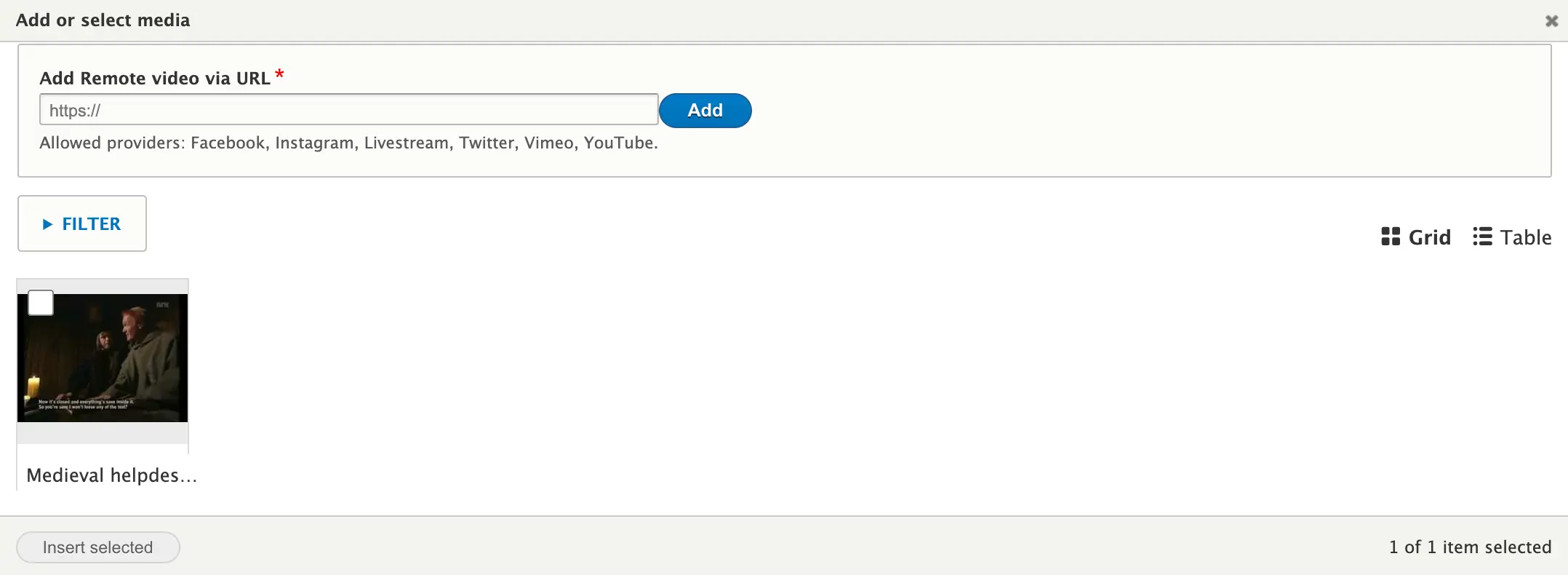This screenshot has height=575, width=1568.
Task: Open the FILTER section label
Action: point(92,224)
